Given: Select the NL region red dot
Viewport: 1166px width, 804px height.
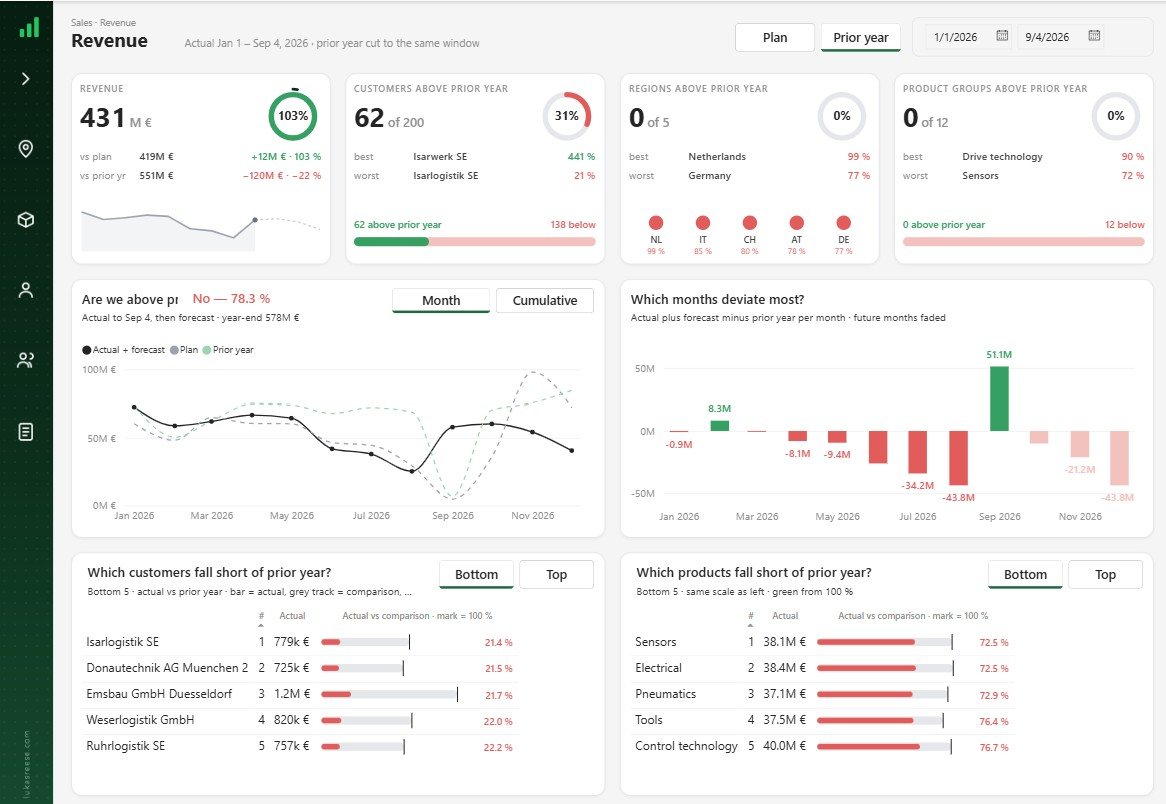Looking at the screenshot, I should pos(656,222).
